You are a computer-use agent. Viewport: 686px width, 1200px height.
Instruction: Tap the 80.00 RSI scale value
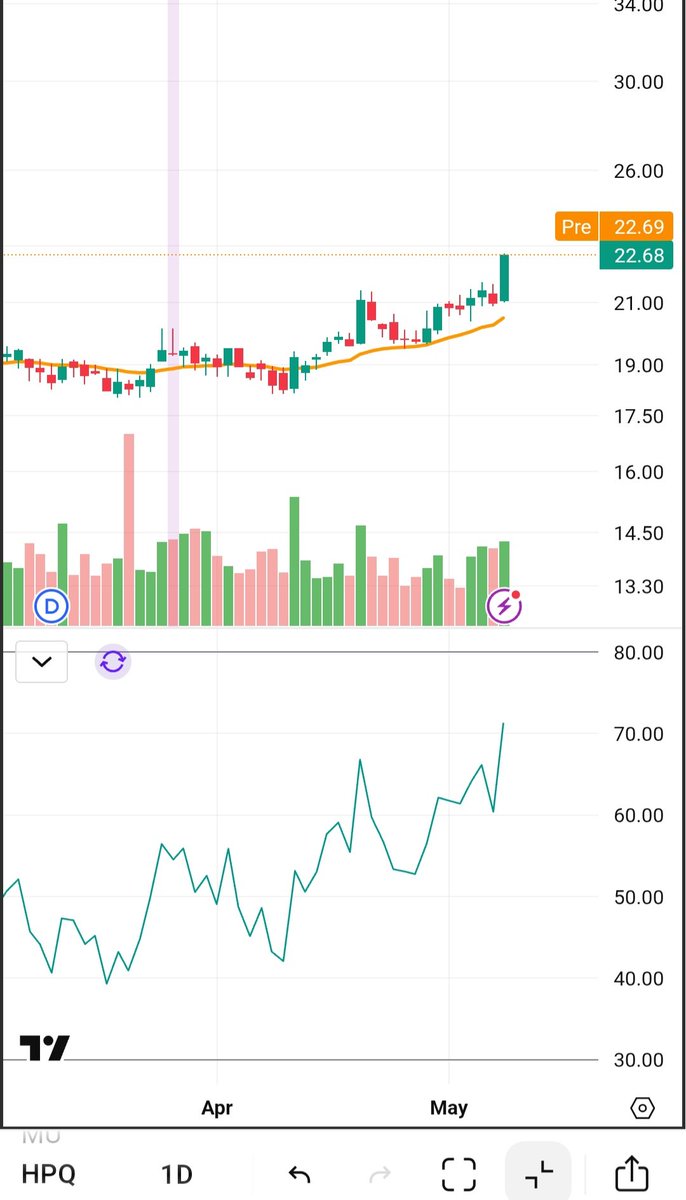(639, 653)
